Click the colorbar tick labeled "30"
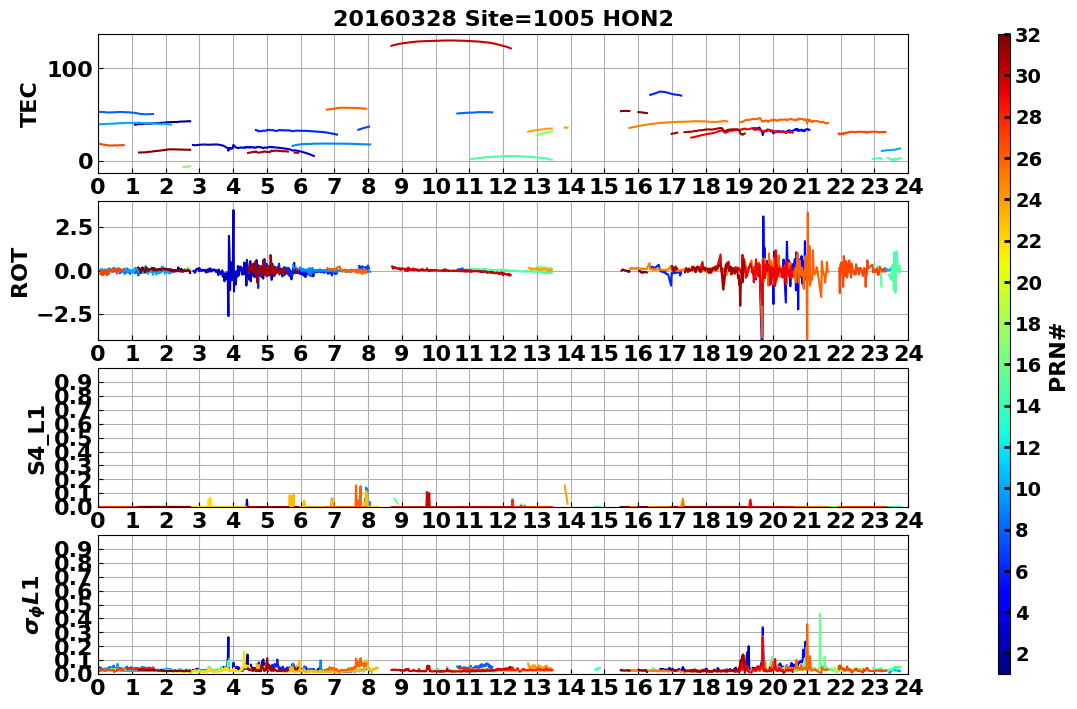Viewport: 1077px width, 709px height. tap(1028, 76)
